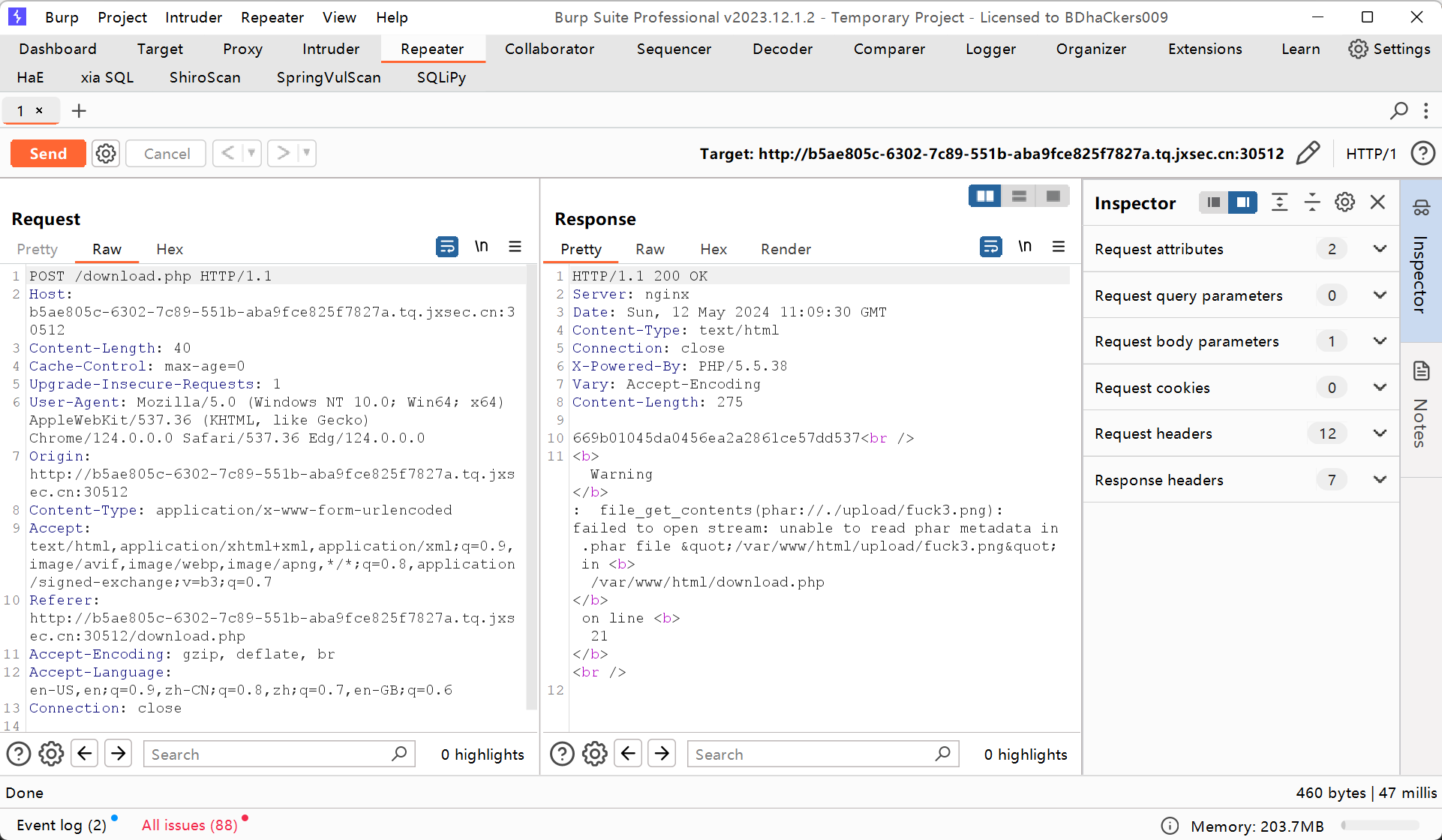Jump to next request search match
1442x840 pixels.
pyautogui.click(x=119, y=753)
